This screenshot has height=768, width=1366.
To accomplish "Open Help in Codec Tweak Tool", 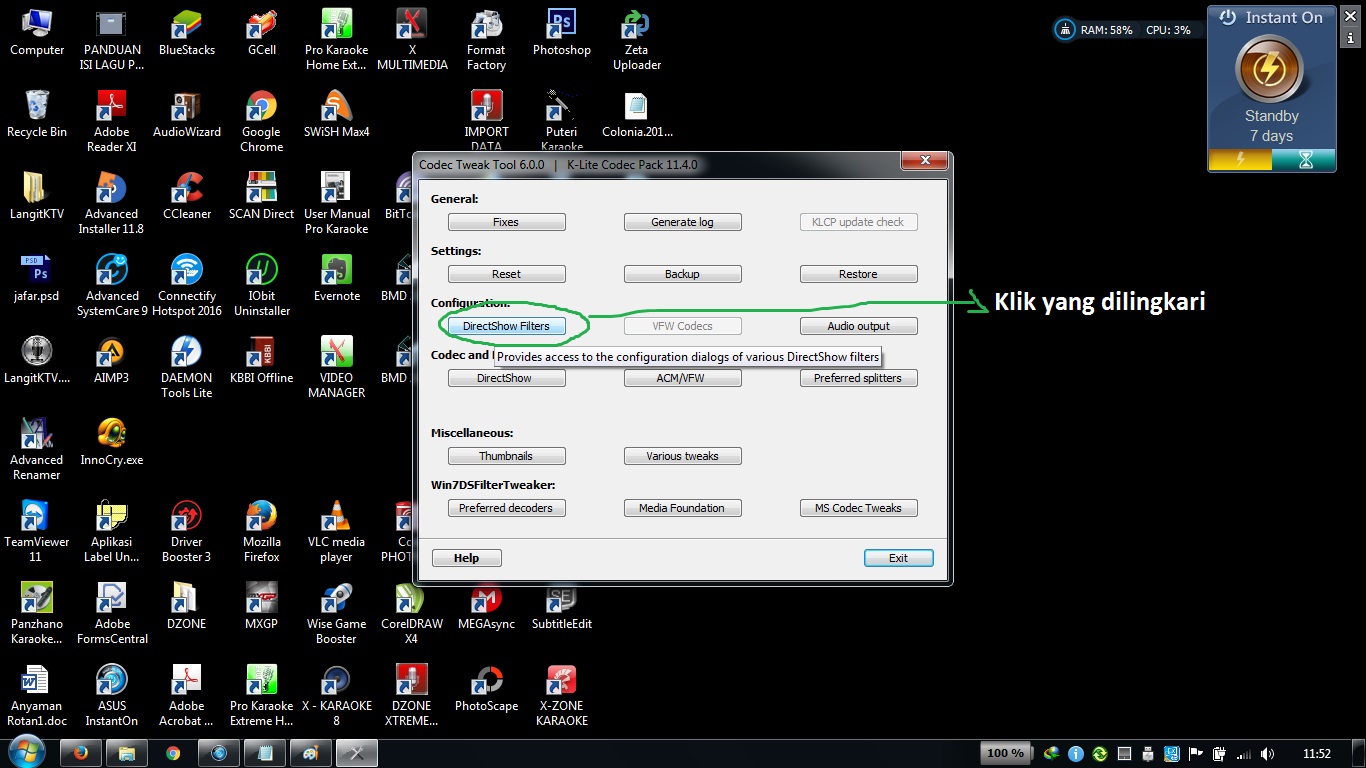I will tap(466, 557).
